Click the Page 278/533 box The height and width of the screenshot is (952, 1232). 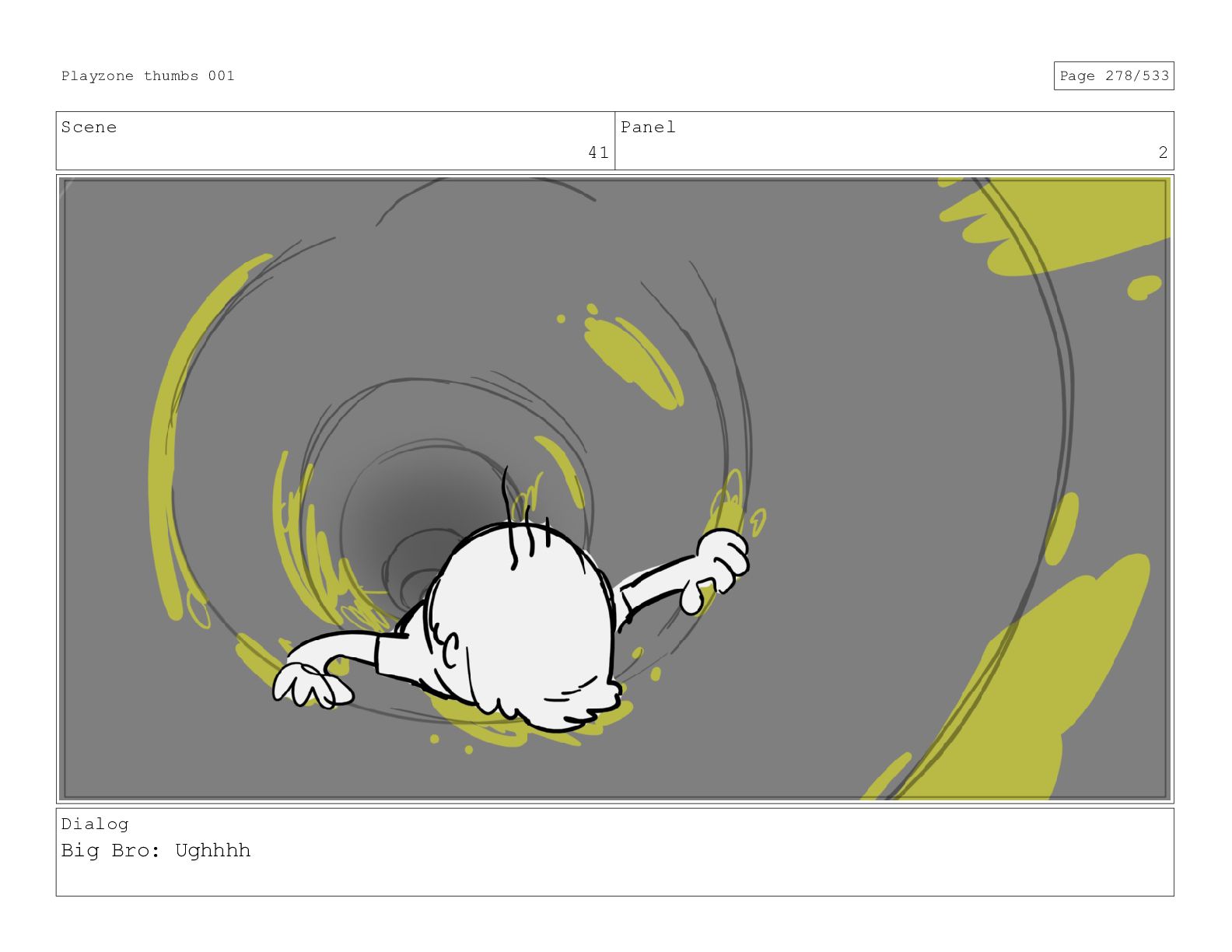tap(1113, 76)
